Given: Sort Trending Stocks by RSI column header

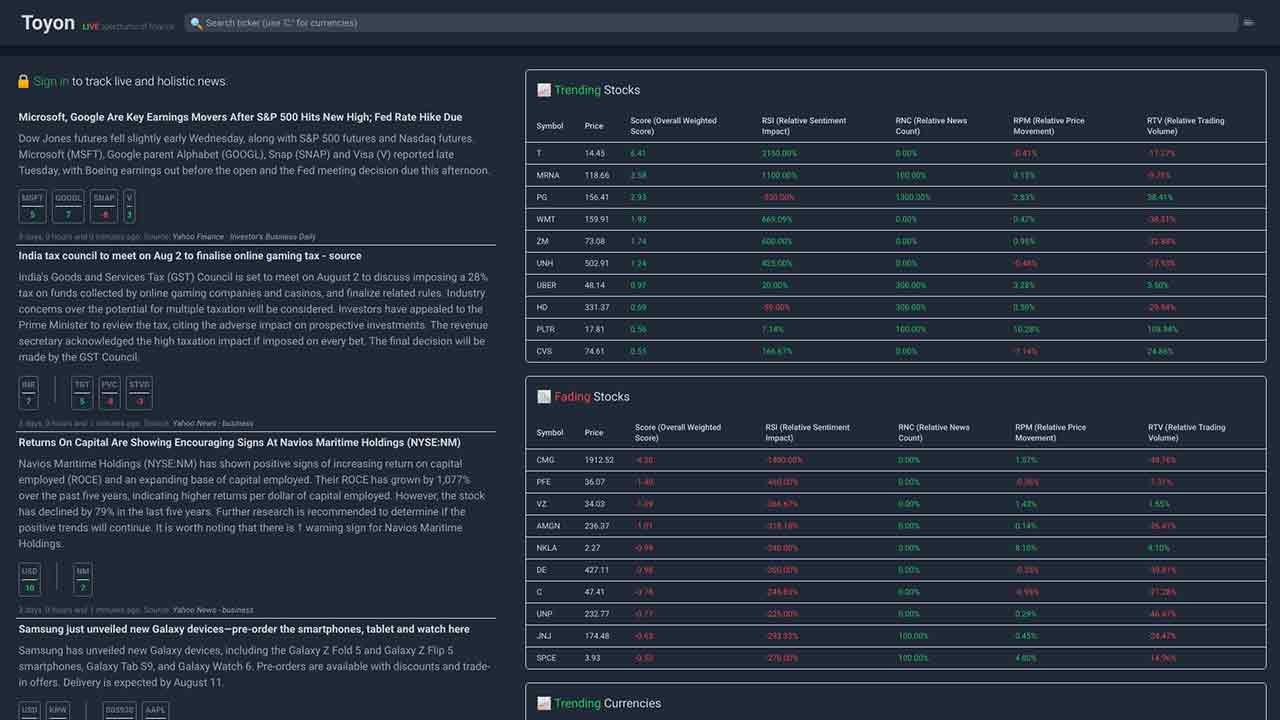Looking at the screenshot, I should point(804,126).
